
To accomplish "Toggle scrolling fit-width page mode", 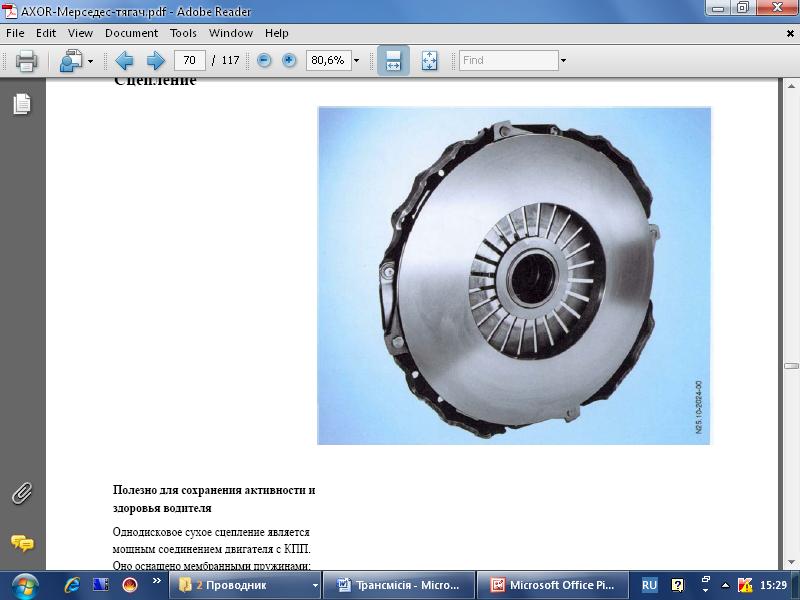I will 393,60.
